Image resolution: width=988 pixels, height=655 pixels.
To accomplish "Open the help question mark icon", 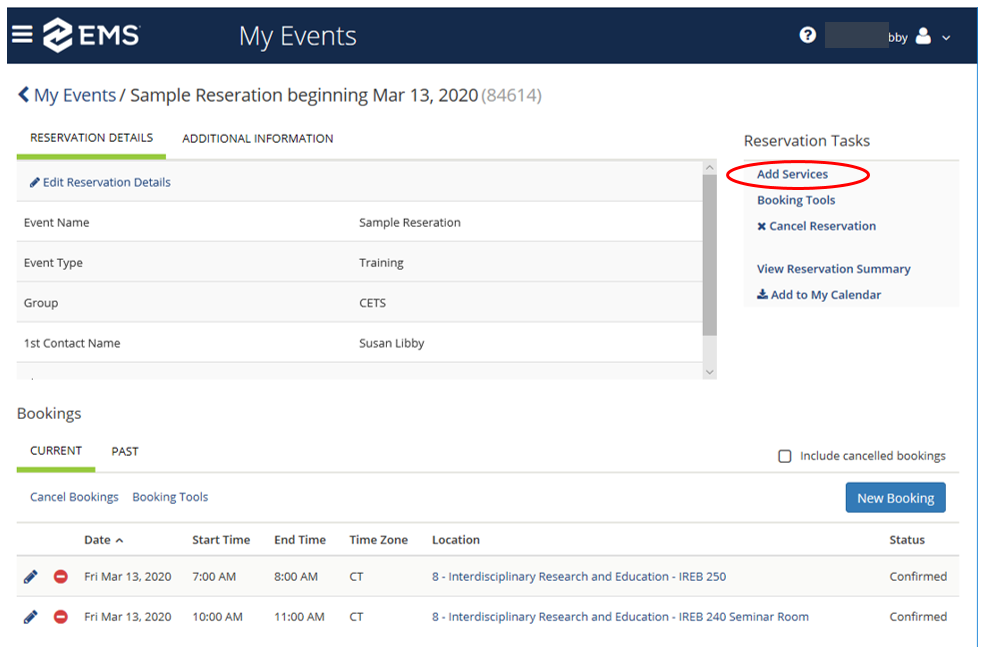I will click(808, 36).
